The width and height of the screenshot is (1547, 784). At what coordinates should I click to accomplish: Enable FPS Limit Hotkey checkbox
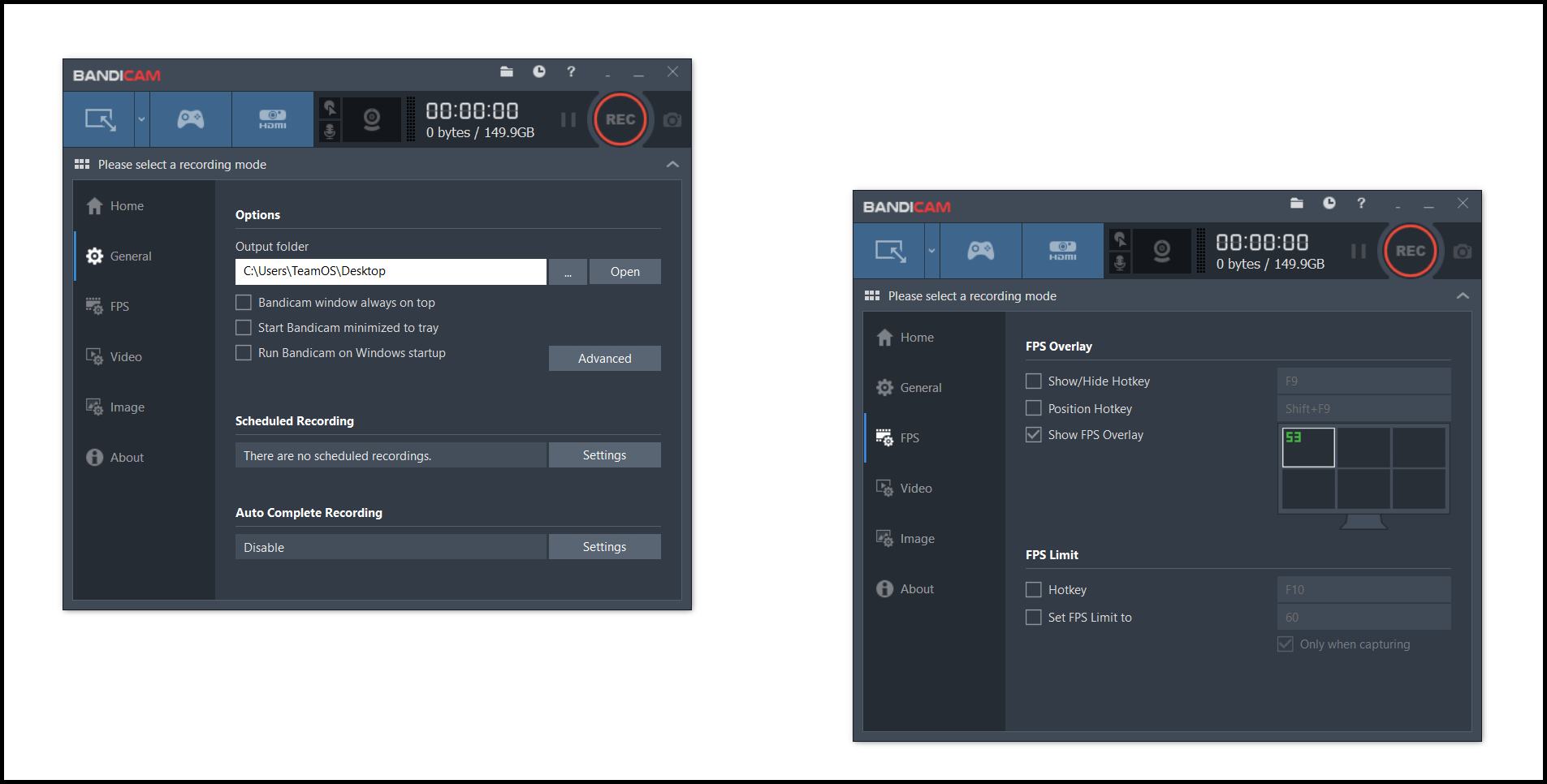[x=1034, y=590]
